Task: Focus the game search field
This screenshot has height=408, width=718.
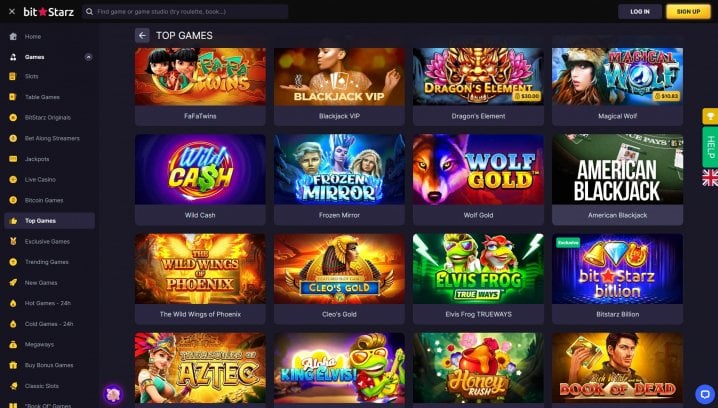Action: 185,11
